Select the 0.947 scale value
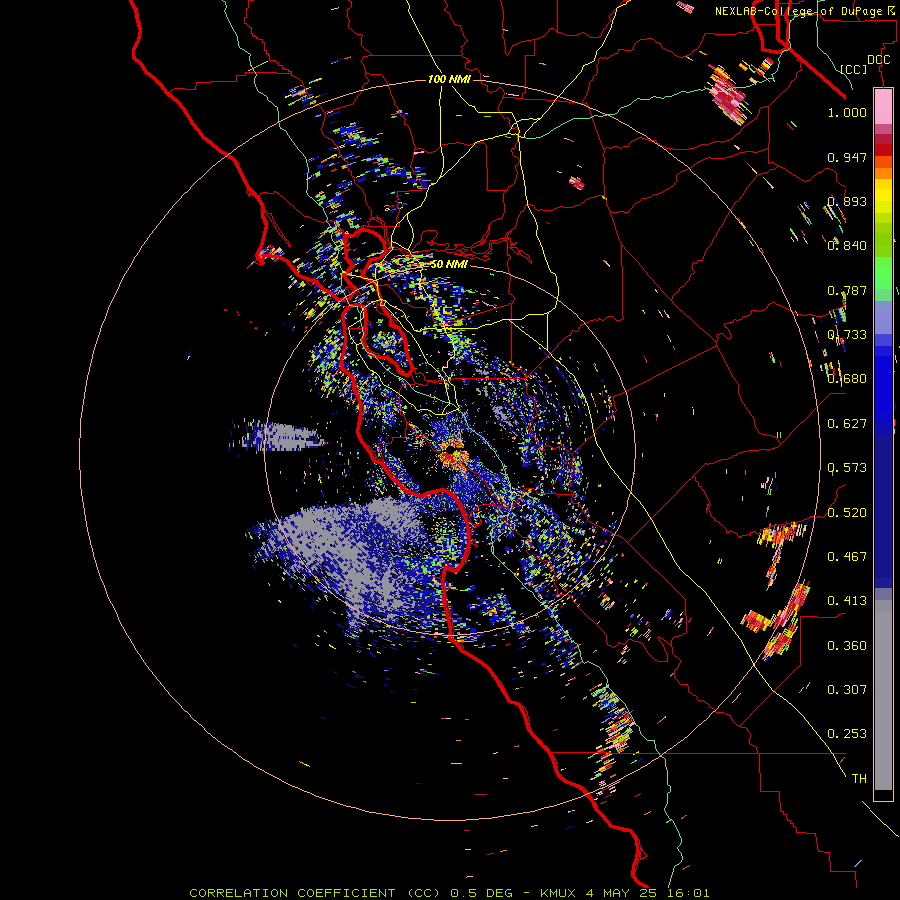900x900 pixels. [x=847, y=157]
